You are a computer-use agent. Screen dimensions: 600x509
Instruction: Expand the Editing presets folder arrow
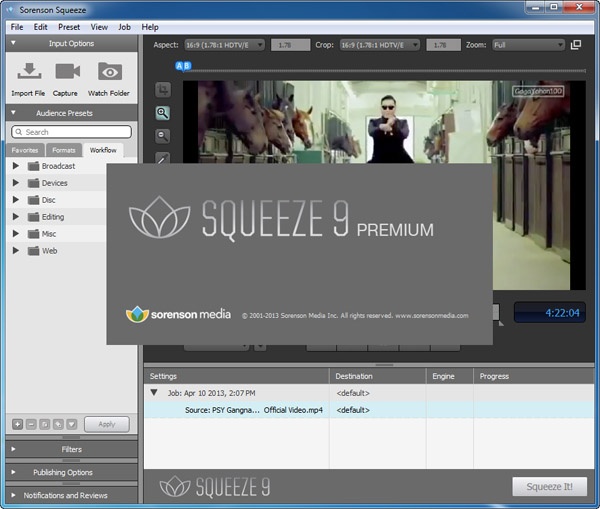16,217
